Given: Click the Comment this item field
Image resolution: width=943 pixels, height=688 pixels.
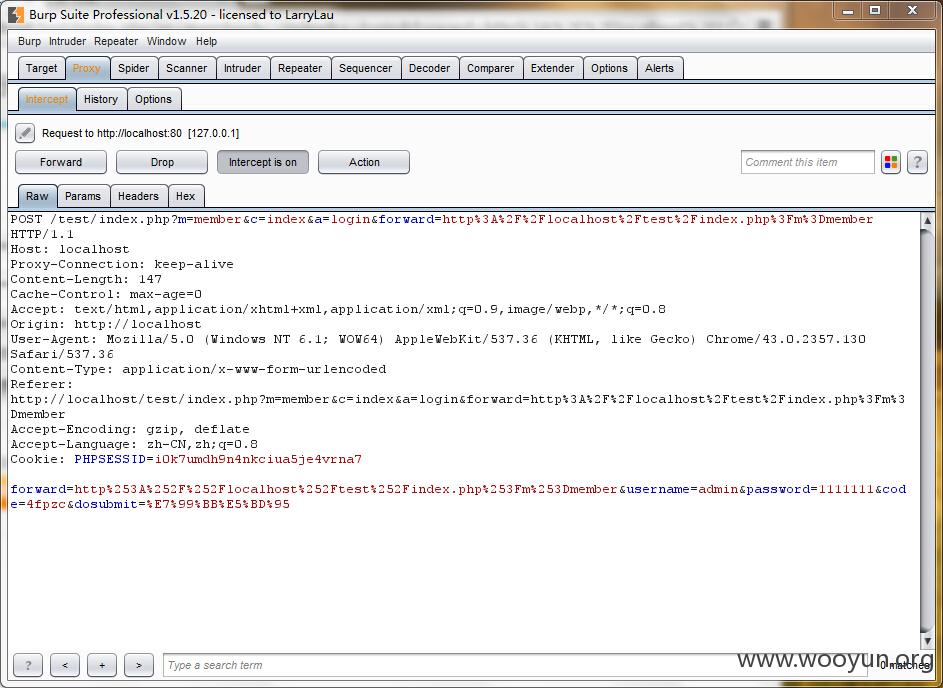Looking at the screenshot, I should [808, 162].
